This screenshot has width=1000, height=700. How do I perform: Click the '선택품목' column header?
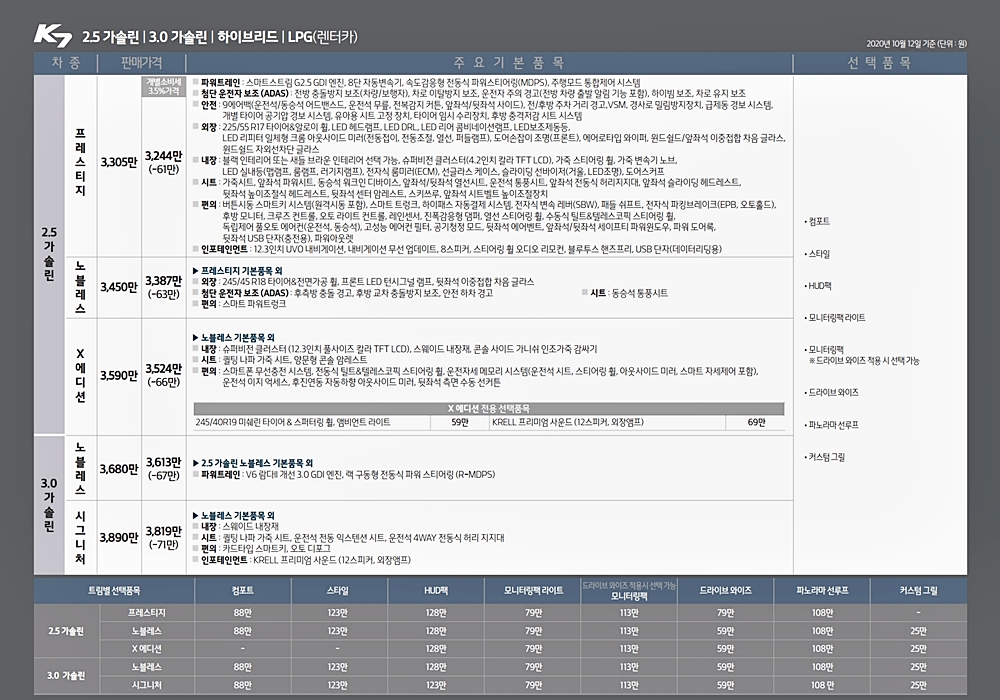click(x=879, y=63)
